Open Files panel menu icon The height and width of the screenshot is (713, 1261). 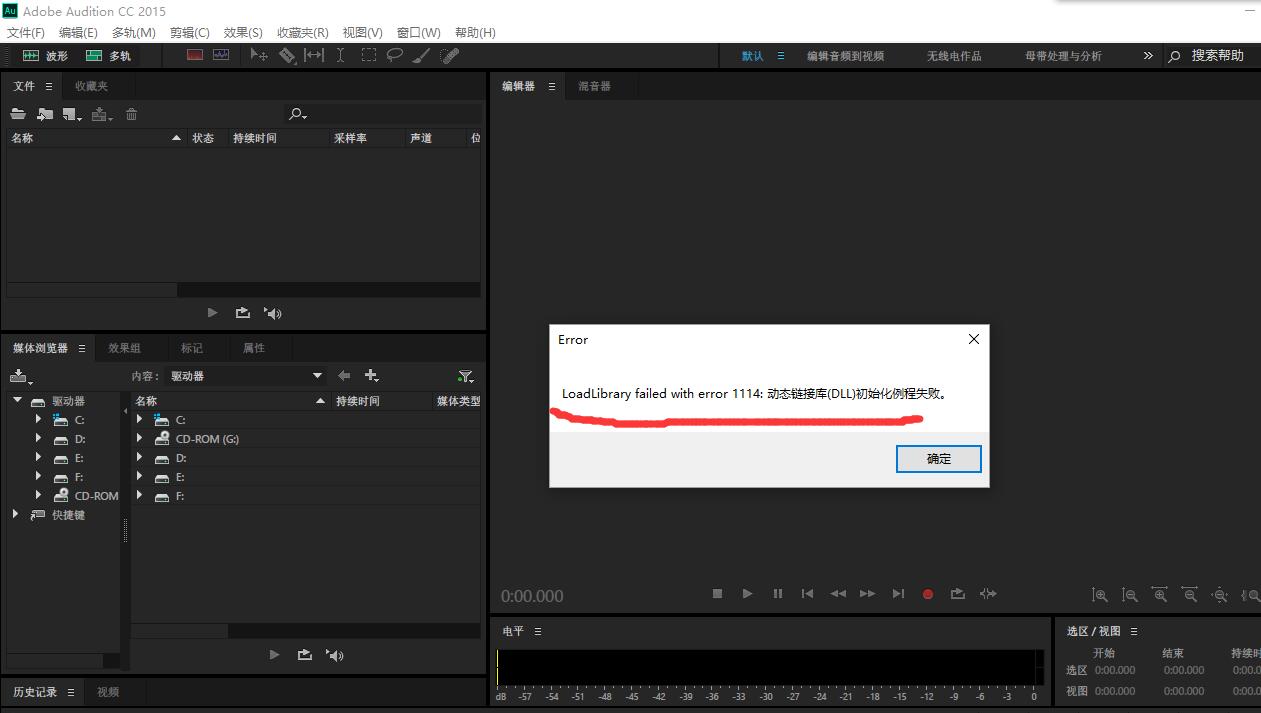(48, 86)
